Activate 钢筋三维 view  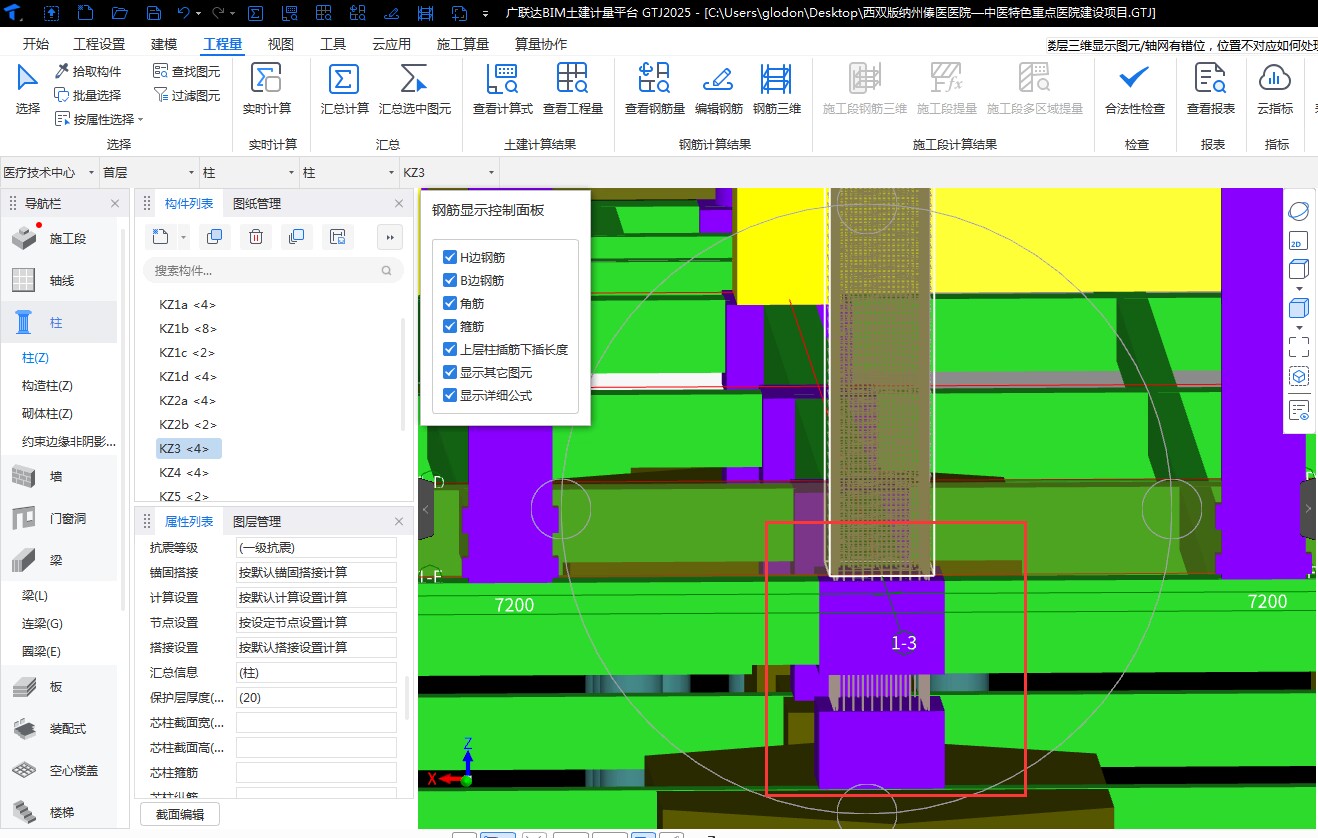776,90
